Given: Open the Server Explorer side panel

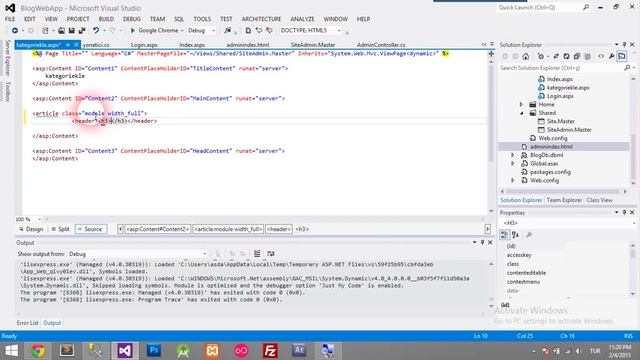Looking at the screenshot, I should 7,57.
